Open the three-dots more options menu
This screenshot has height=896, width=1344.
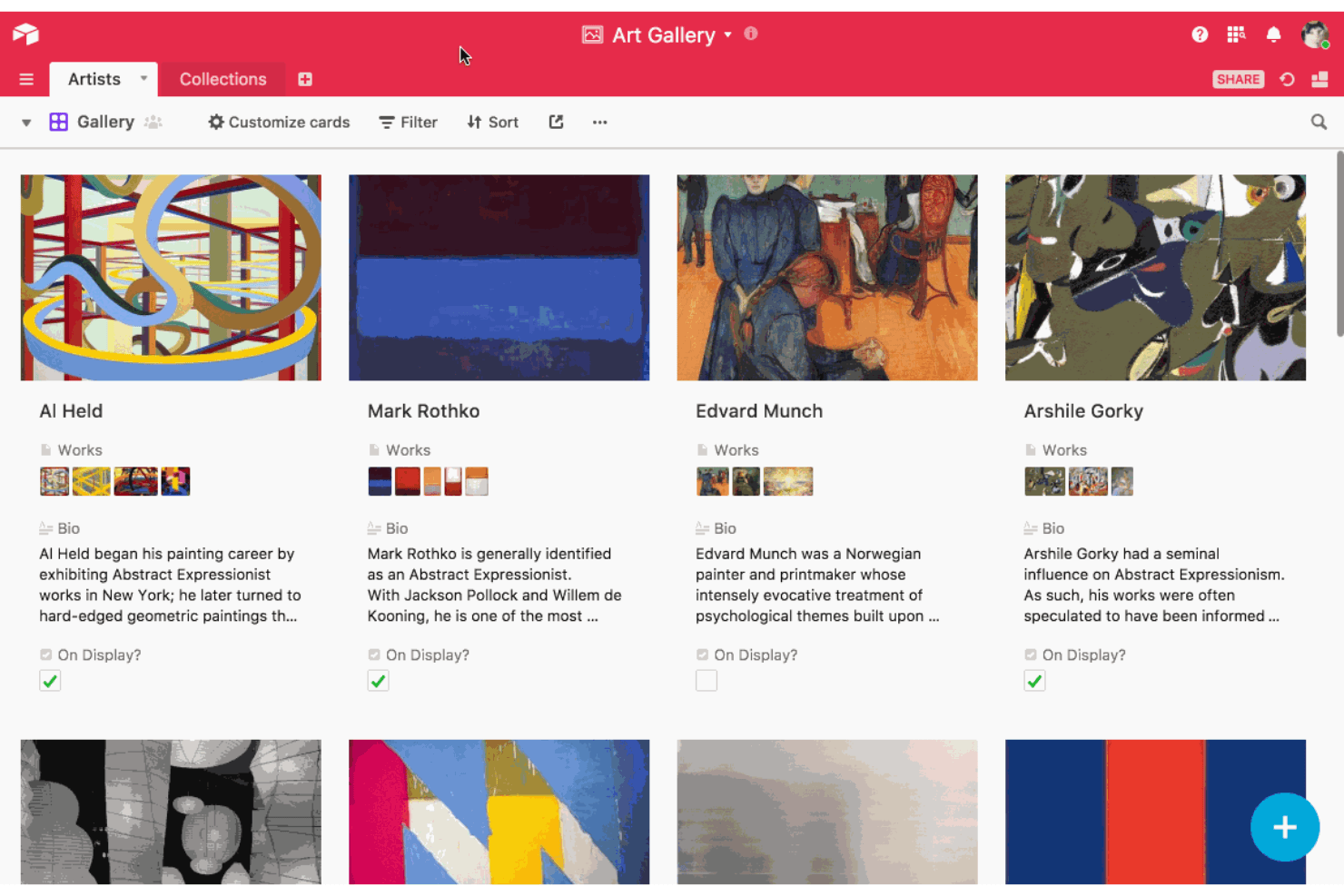tap(599, 122)
